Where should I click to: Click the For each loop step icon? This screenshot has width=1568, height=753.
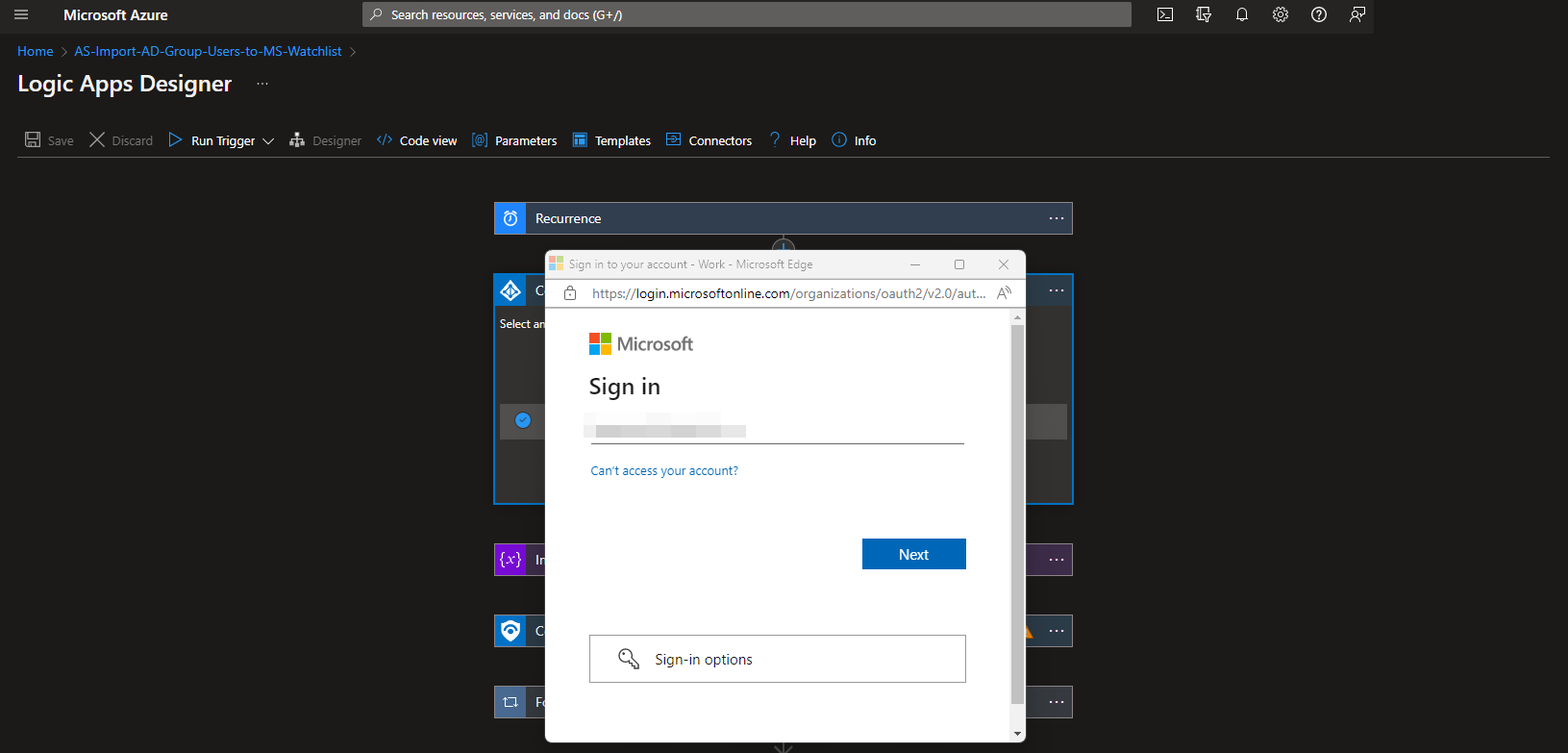click(x=510, y=702)
